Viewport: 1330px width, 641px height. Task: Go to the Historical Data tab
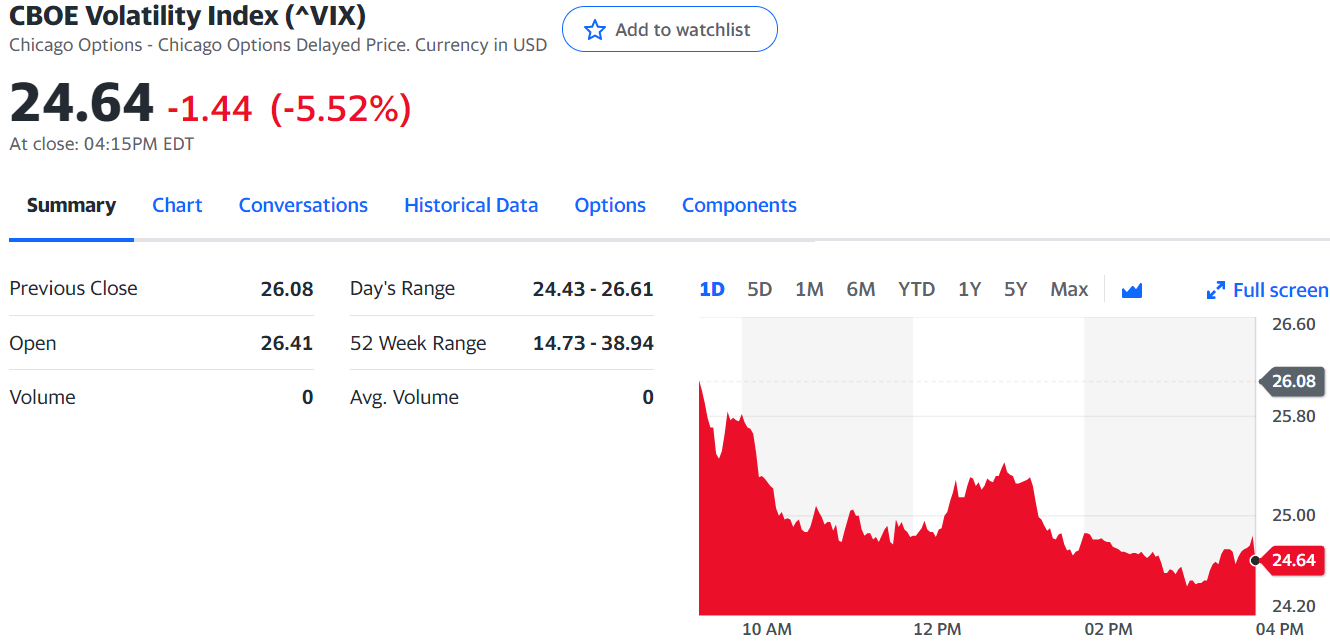click(471, 205)
